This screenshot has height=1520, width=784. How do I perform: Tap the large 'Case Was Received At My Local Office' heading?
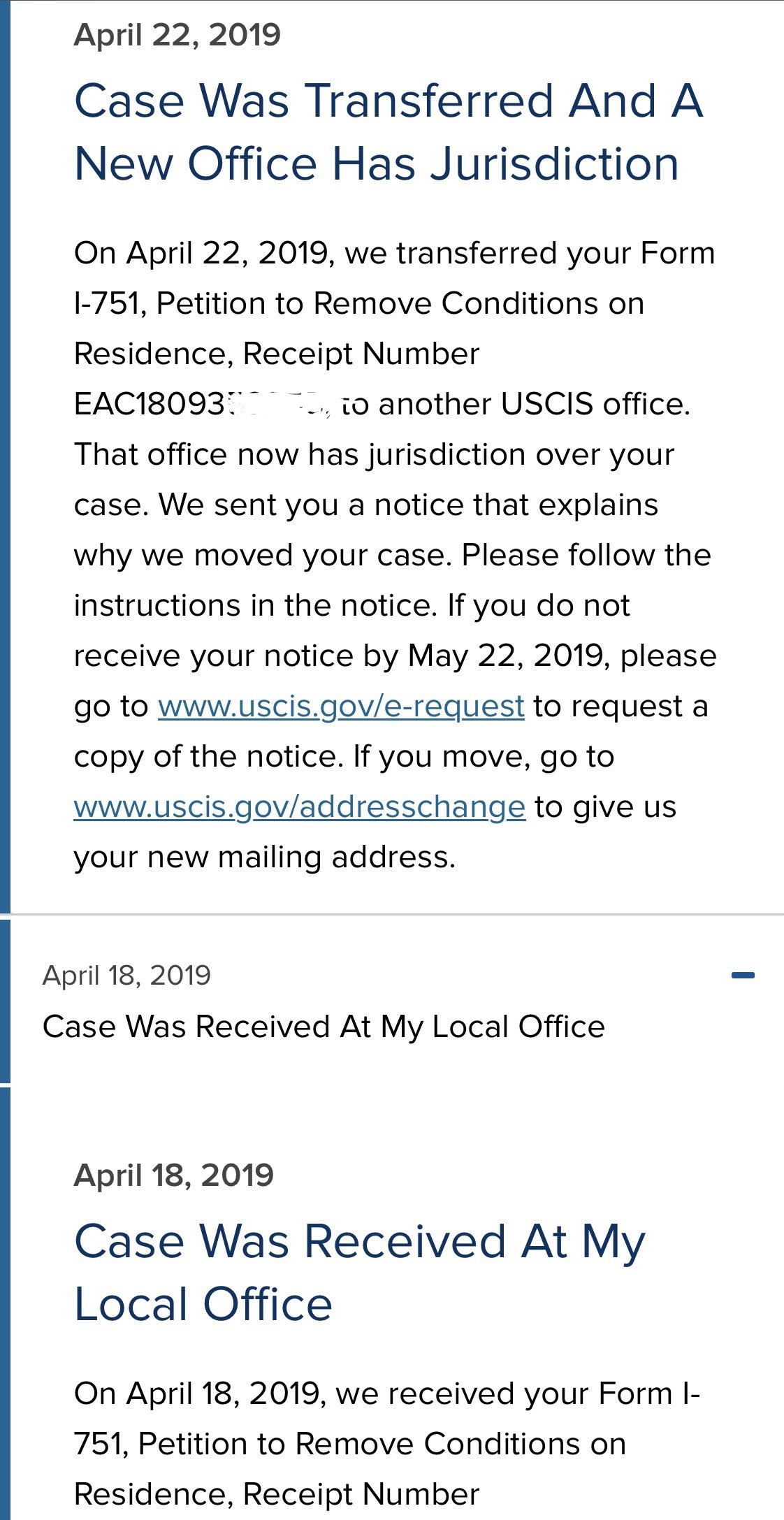[x=359, y=1273]
